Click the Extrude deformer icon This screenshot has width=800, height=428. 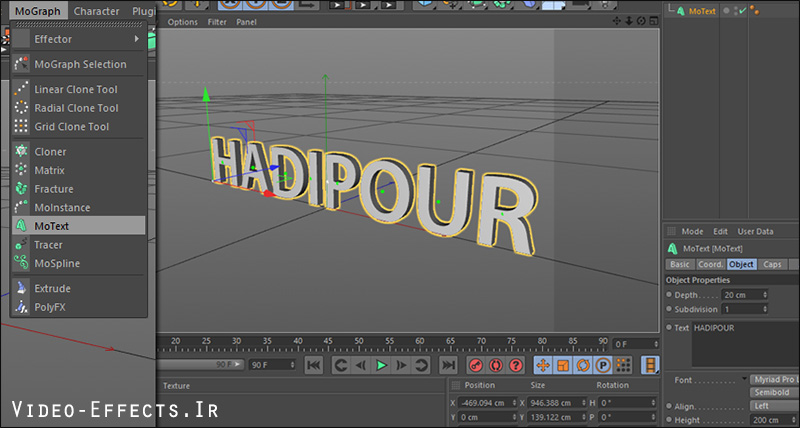(21, 288)
